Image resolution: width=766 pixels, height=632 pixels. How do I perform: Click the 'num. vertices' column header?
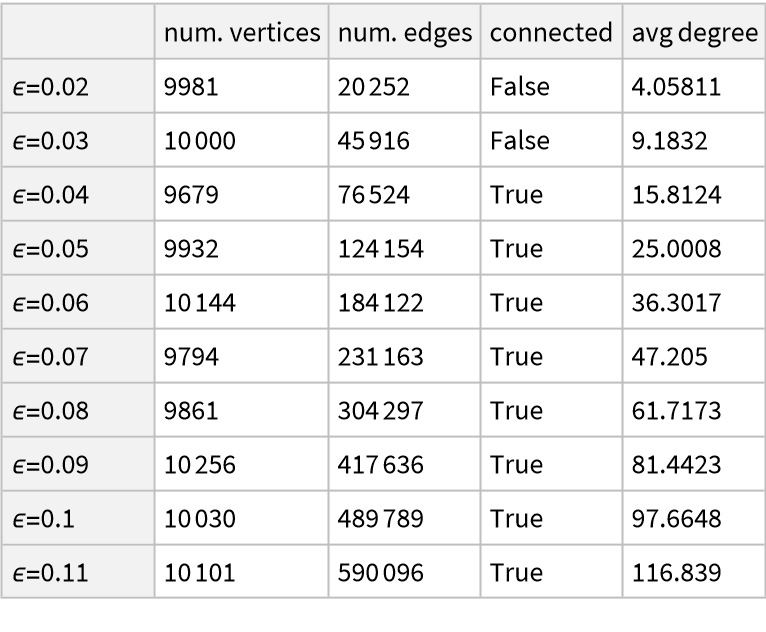coord(240,33)
